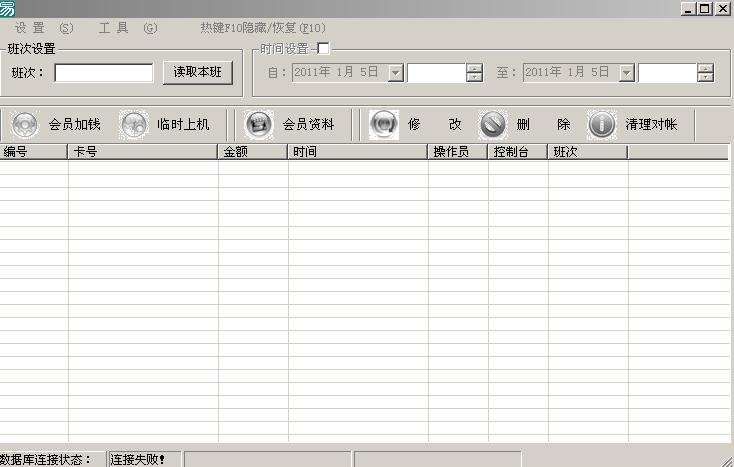Viewport: 734px width, 467px height.
Task: Sort by the 金额 column header
Action: tap(253, 152)
